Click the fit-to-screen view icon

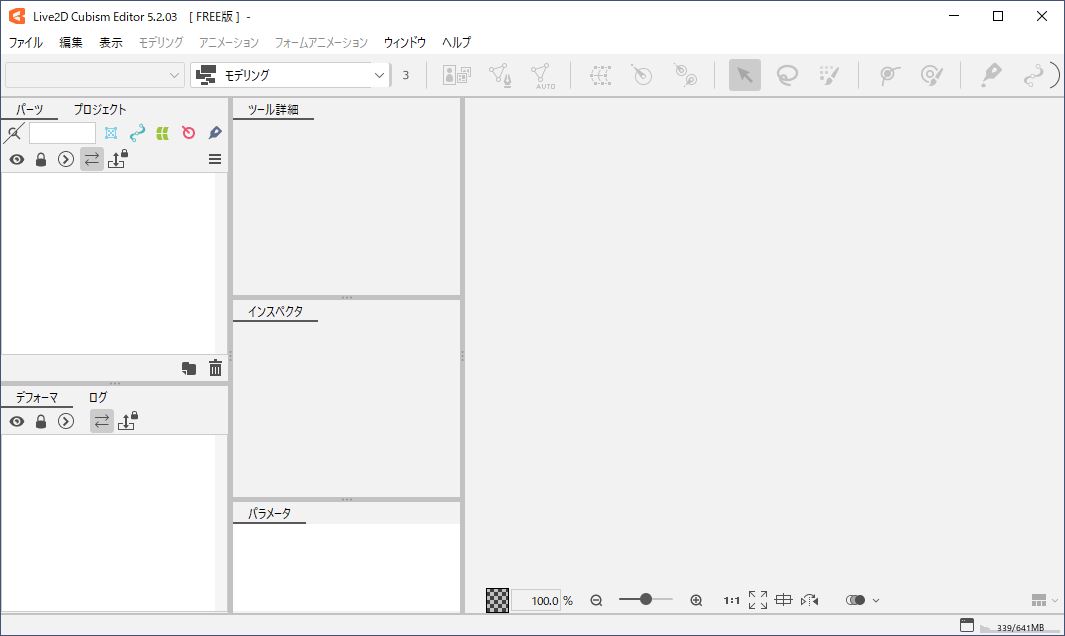pyautogui.click(x=758, y=600)
